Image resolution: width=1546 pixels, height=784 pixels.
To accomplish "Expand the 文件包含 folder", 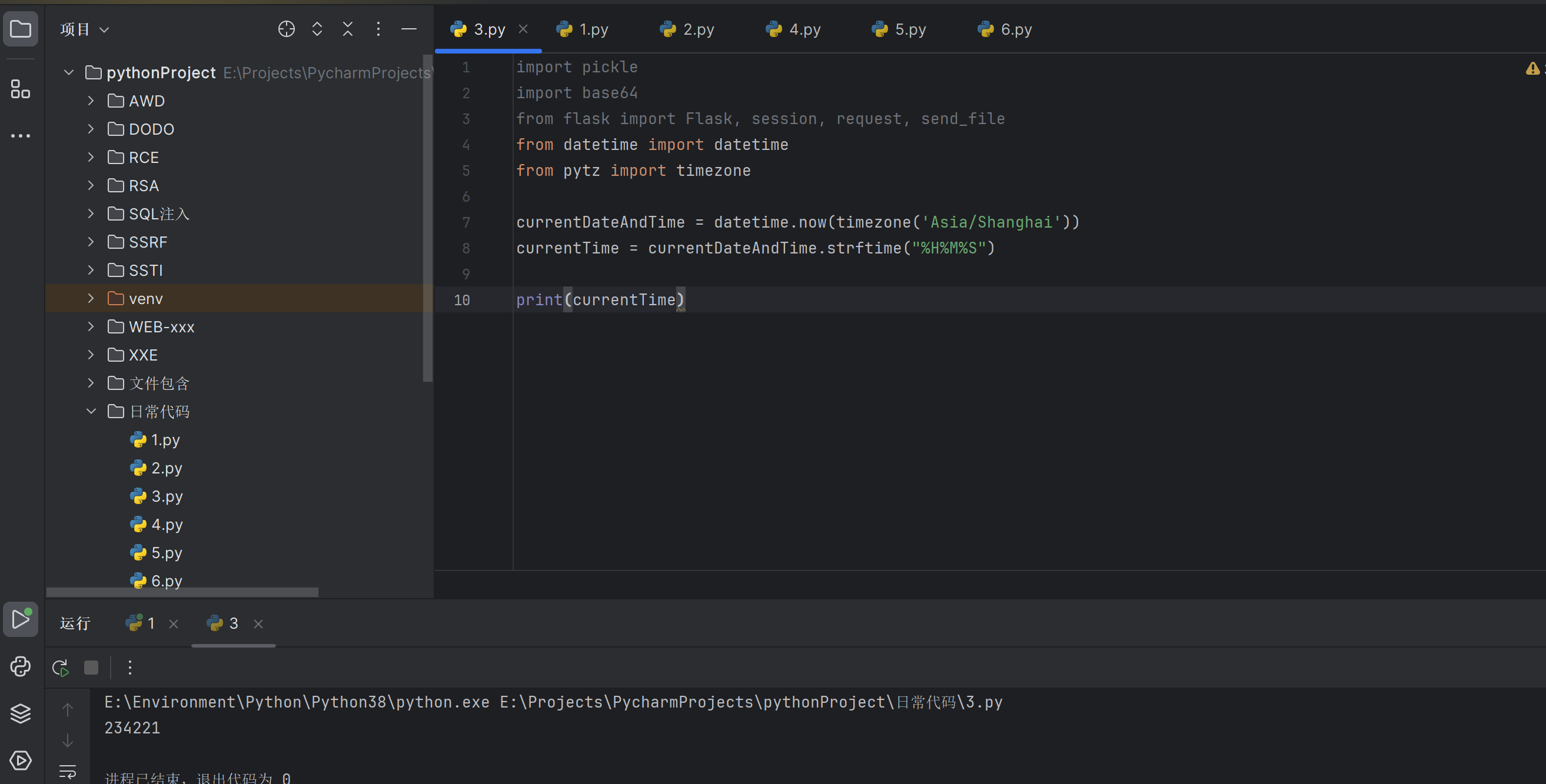I will click(x=91, y=383).
